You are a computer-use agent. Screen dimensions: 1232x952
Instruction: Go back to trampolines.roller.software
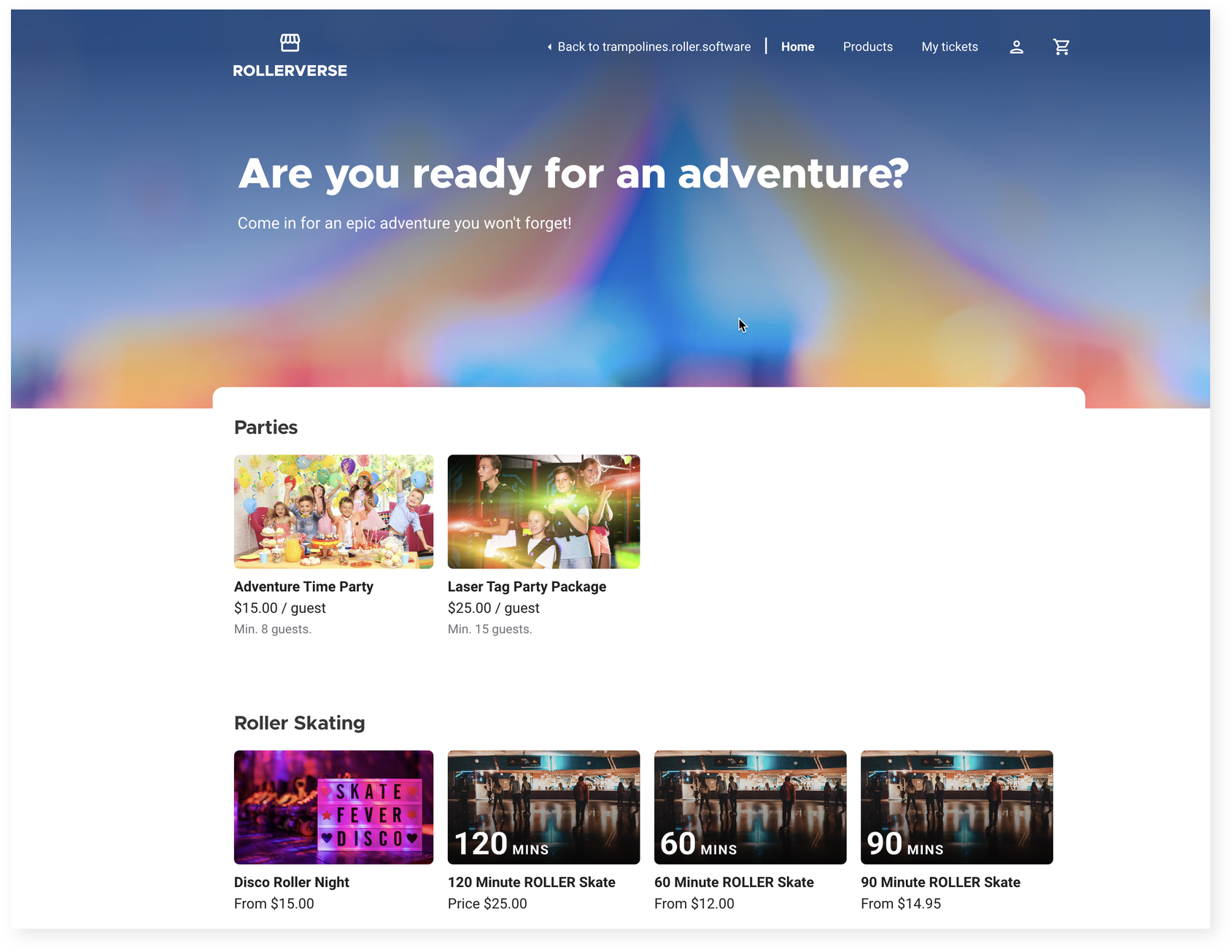tap(654, 47)
